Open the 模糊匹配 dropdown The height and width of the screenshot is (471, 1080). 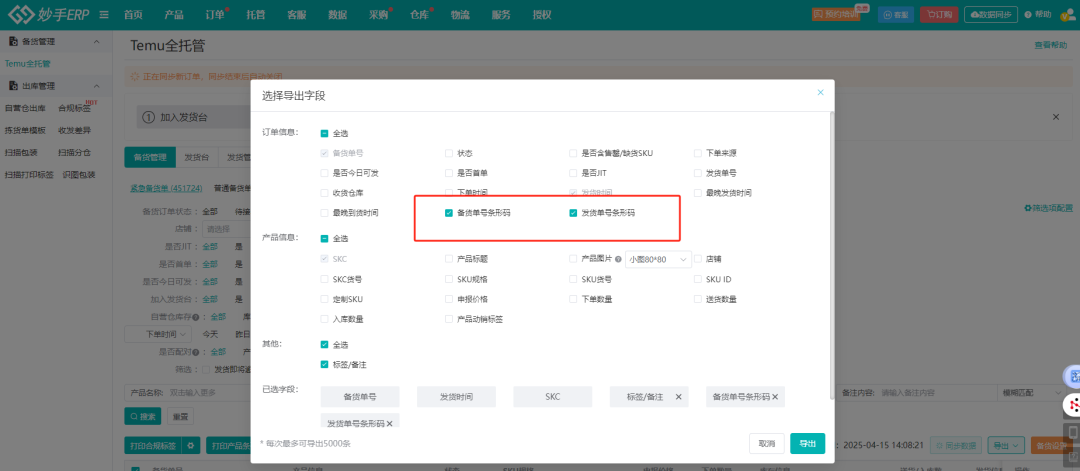(1032, 392)
